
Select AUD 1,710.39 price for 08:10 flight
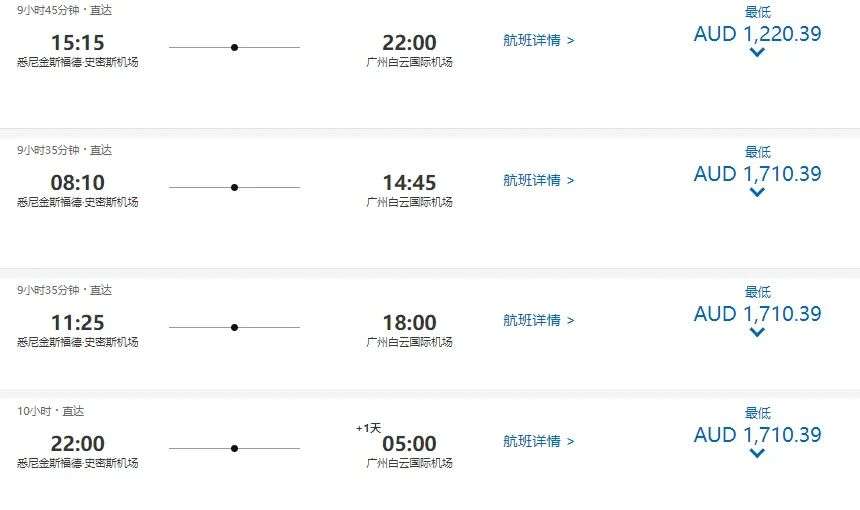pyautogui.click(x=757, y=174)
